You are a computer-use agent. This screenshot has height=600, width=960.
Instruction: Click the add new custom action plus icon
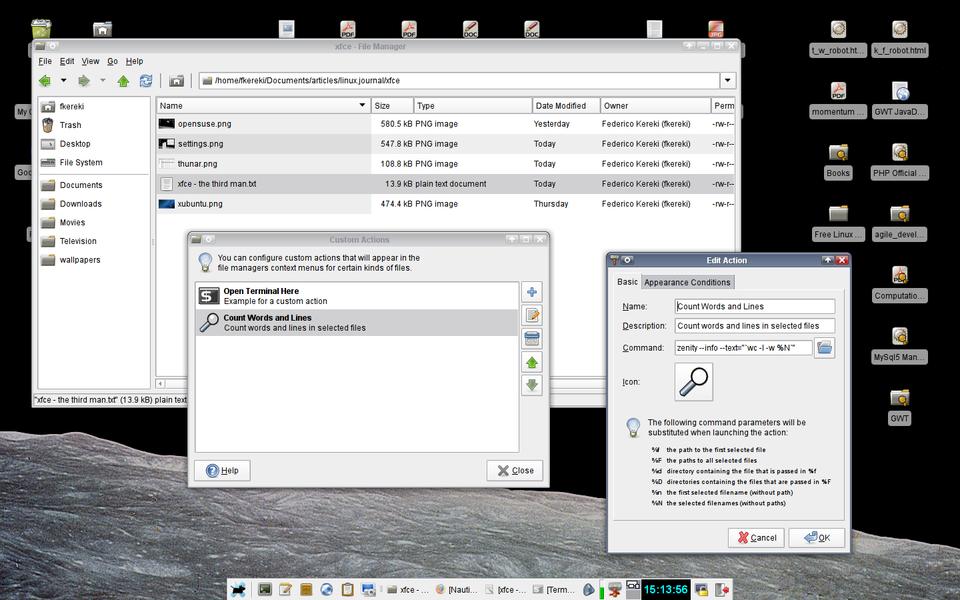tap(532, 292)
